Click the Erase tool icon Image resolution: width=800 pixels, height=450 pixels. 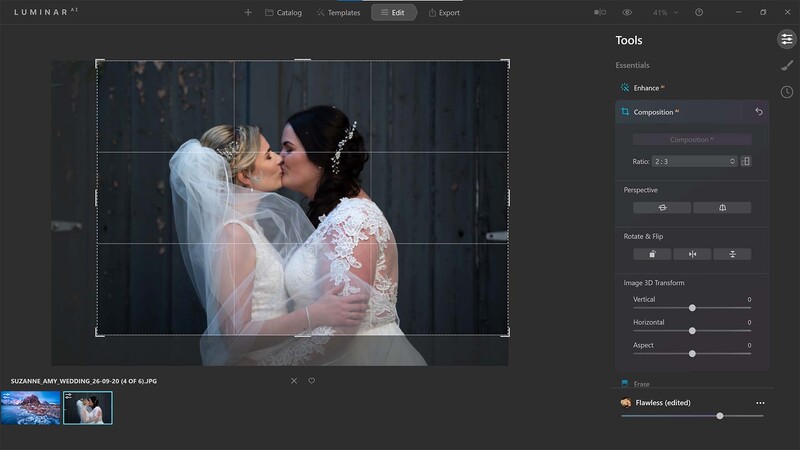[625, 384]
